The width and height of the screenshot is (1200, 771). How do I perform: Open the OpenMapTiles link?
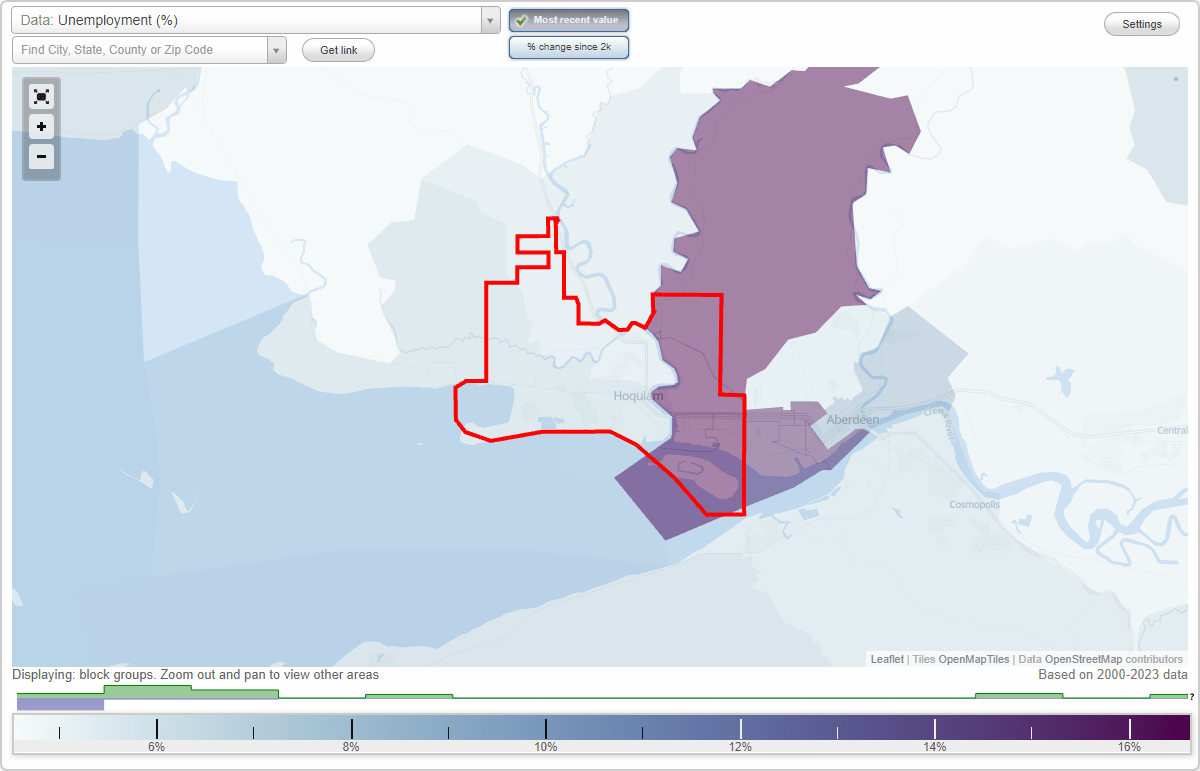click(x=973, y=659)
